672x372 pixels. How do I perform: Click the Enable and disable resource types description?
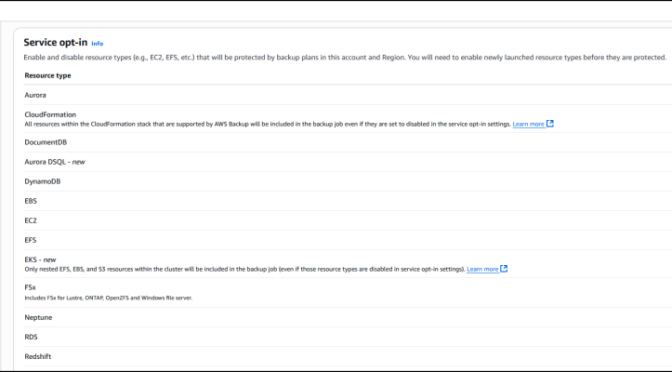point(345,57)
